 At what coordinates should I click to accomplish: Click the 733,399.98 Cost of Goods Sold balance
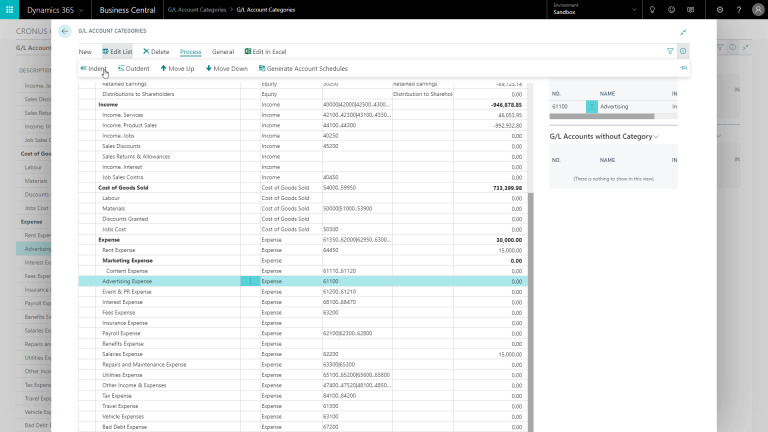point(507,188)
